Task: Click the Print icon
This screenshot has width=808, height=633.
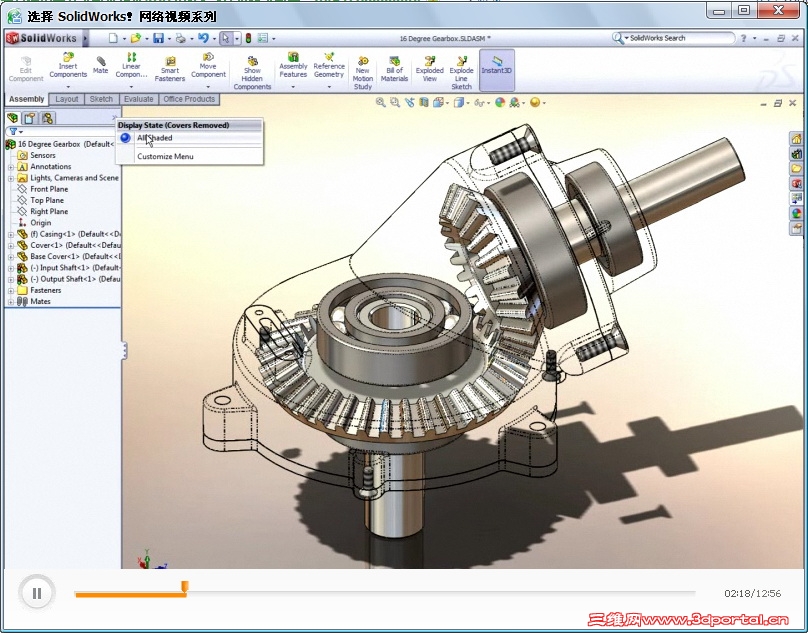Action: click(181, 38)
